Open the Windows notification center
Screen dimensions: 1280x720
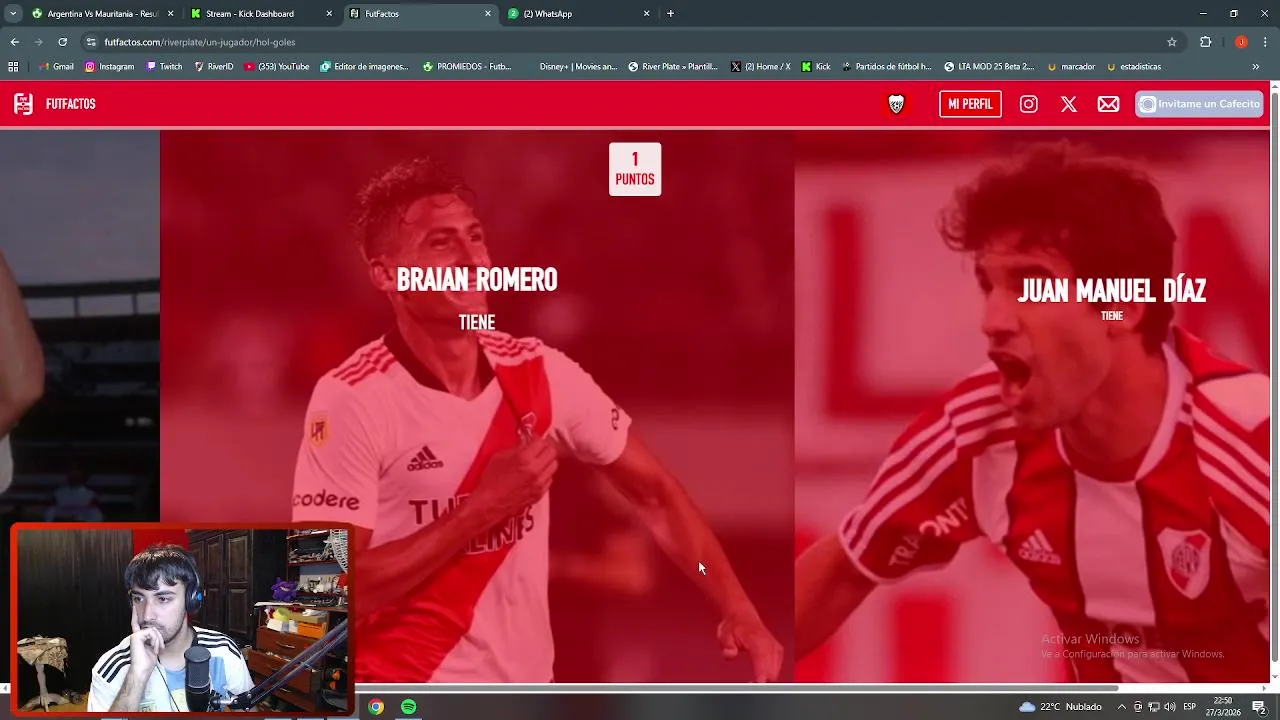pyautogui.click(x=1259, y=707)
